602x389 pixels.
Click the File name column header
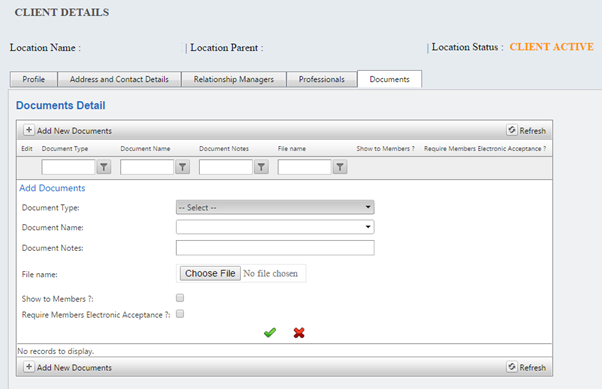(x=292, y=149)
